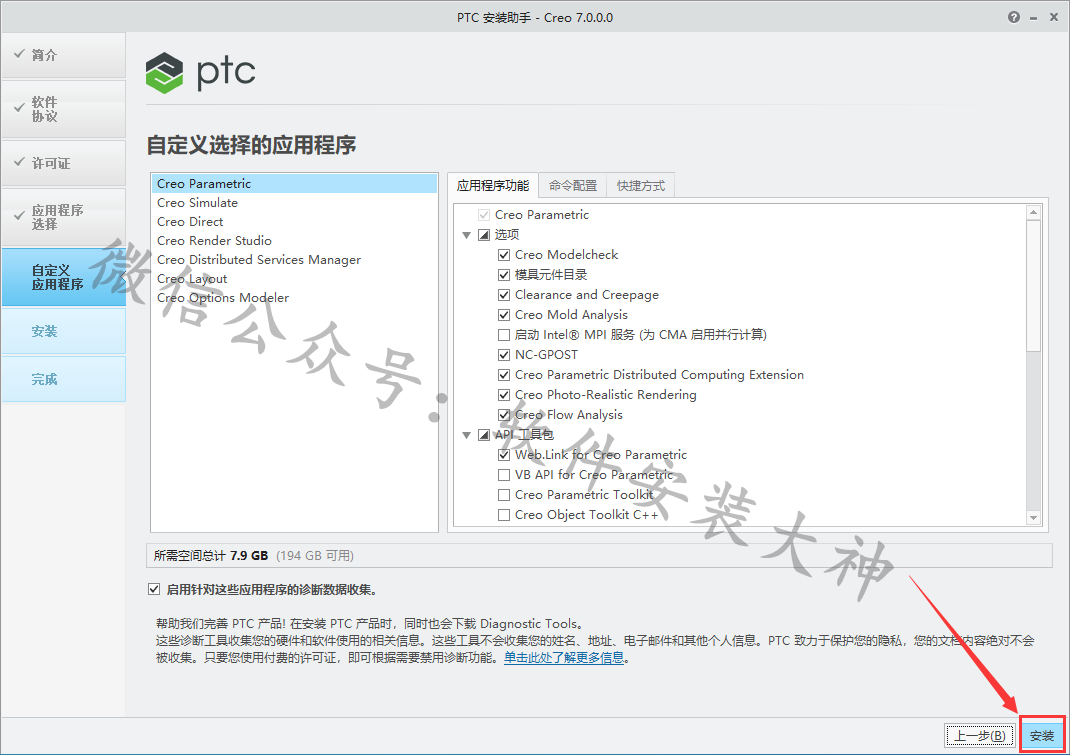
Task: Enable Creo Object Toolkit C++ checkbox
Action: [504, 515]
